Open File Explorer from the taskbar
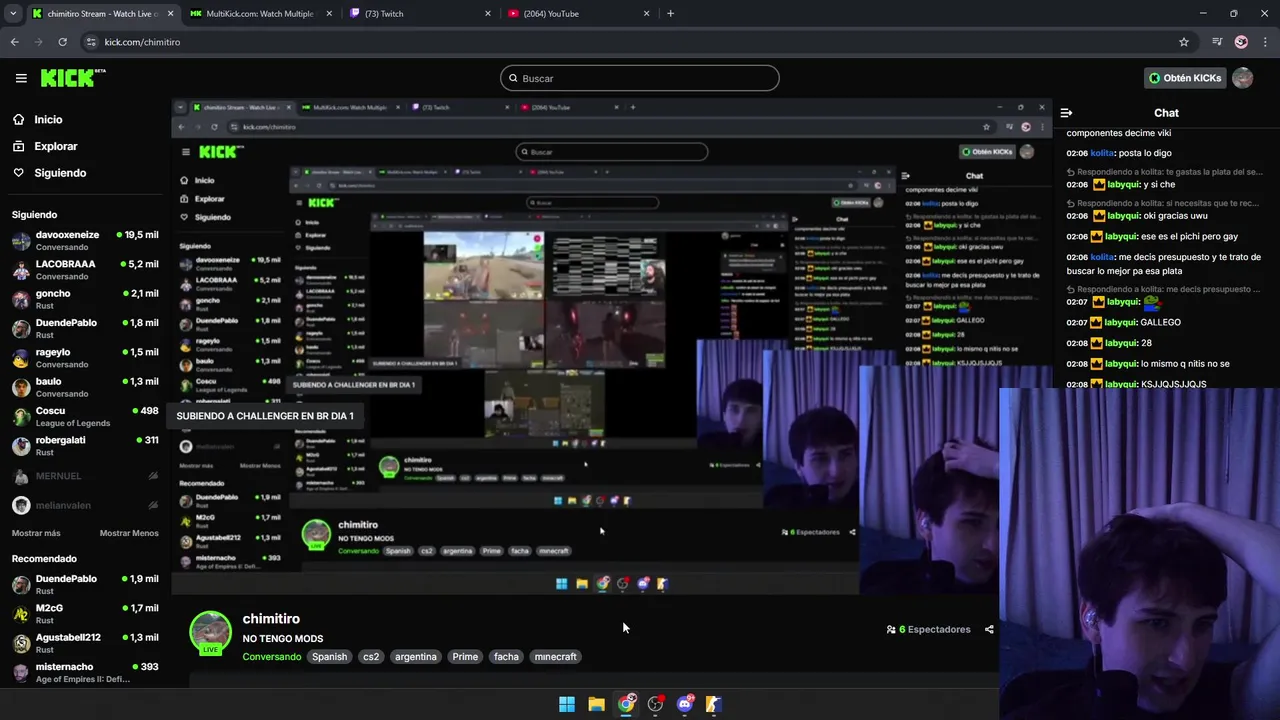1280x720 pixels. point(596,704)
